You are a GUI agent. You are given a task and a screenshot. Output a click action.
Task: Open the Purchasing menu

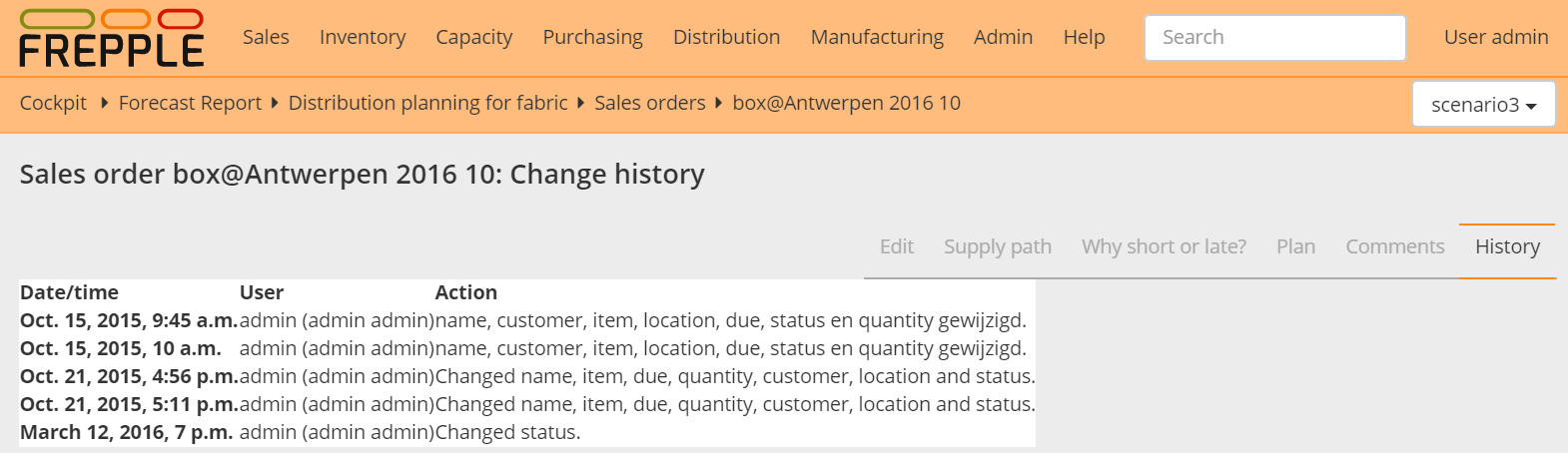pyautogui.click(x=592, y=38)
